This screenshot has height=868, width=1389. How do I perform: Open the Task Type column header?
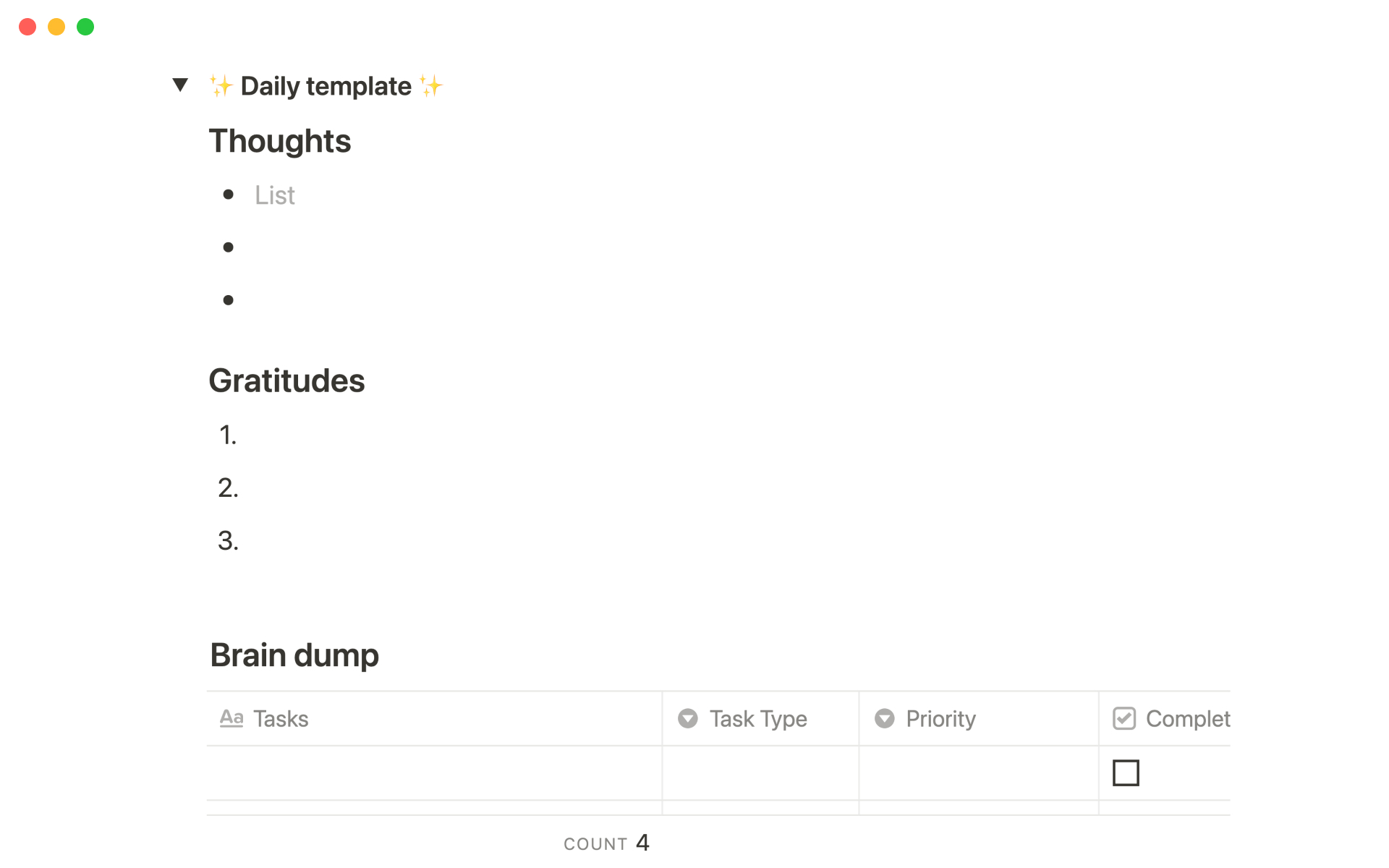758,718
